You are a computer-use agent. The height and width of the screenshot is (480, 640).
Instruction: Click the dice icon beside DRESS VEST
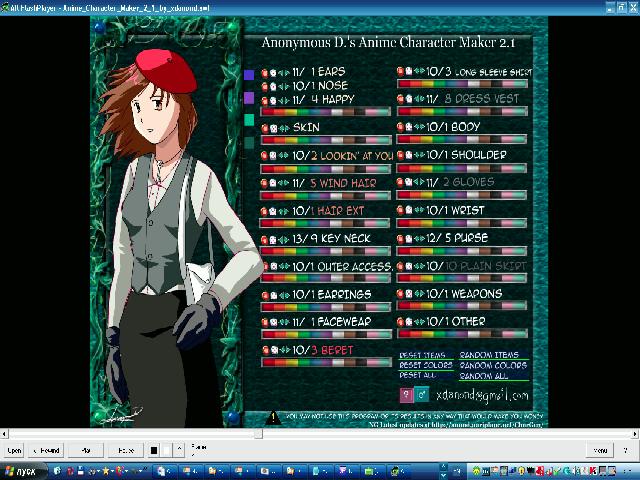(408, 100)
